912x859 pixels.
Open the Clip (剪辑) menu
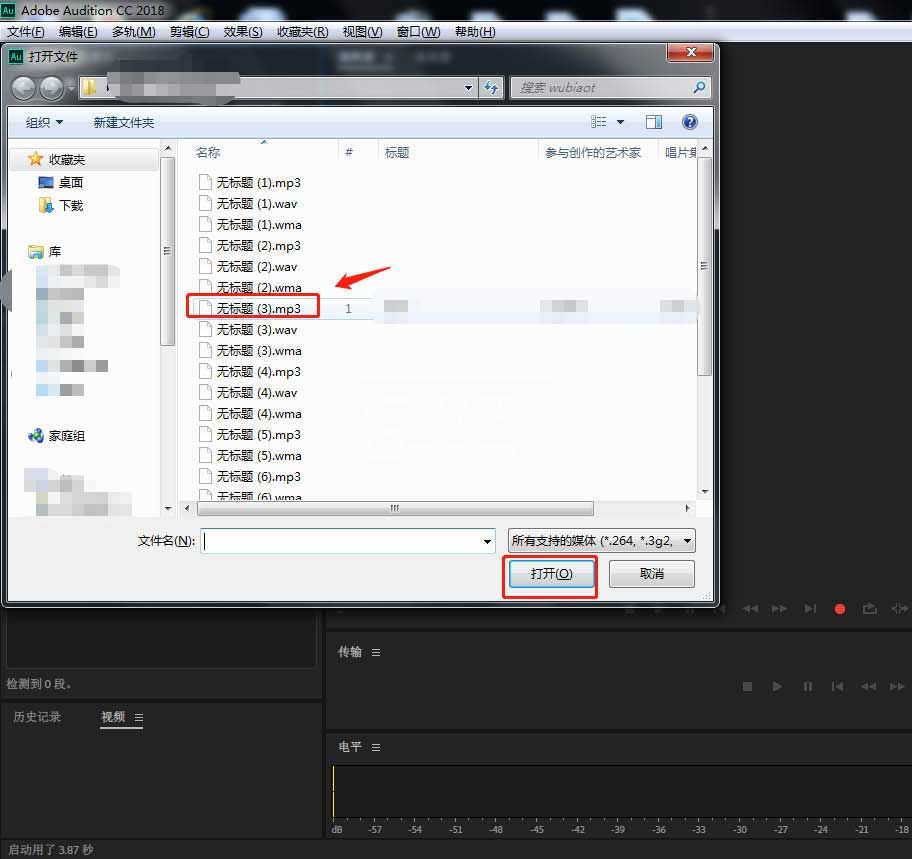pos(189,31)
